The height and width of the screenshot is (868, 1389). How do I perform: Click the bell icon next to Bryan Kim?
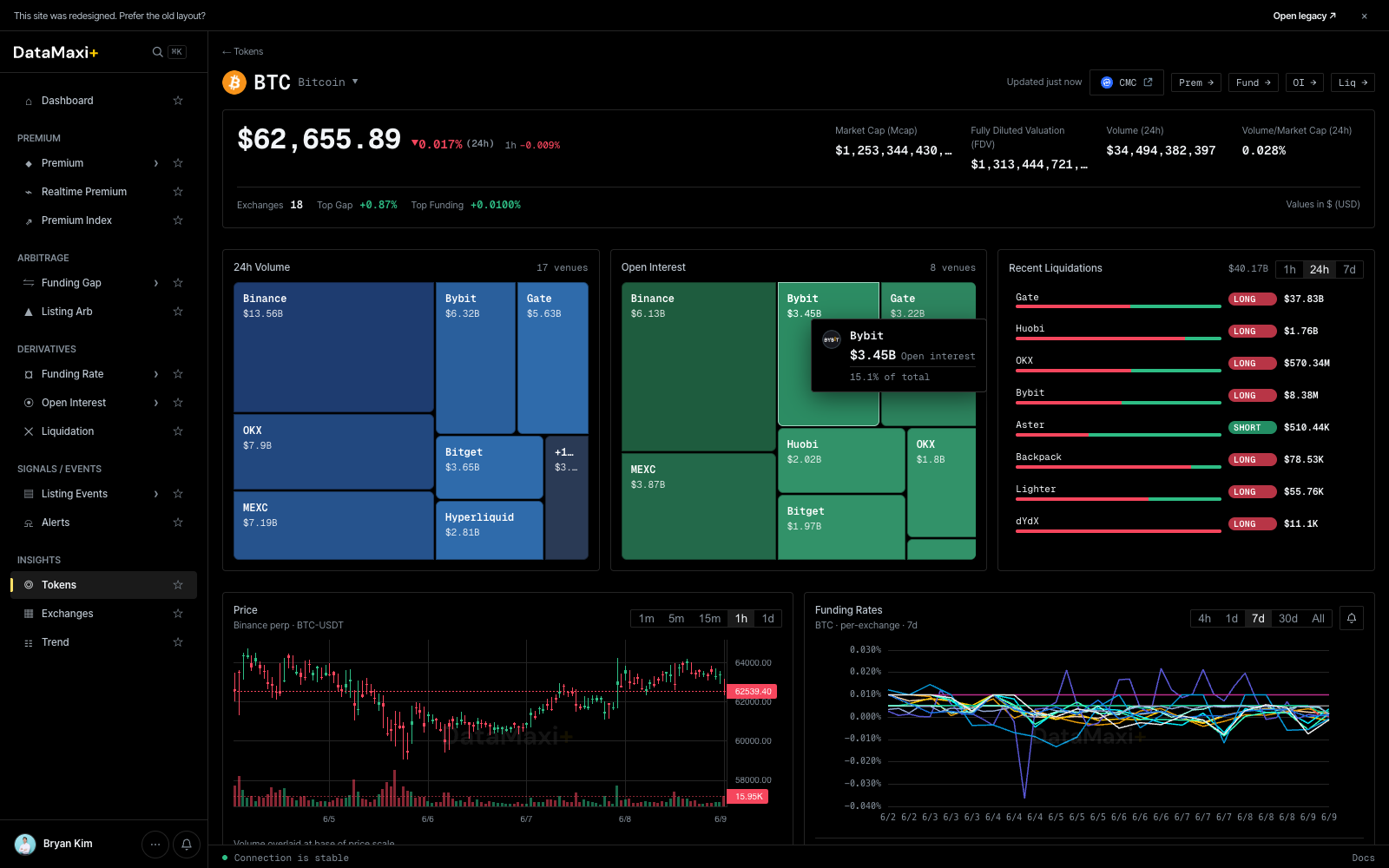pyautogui.click(x=187, y=844)
